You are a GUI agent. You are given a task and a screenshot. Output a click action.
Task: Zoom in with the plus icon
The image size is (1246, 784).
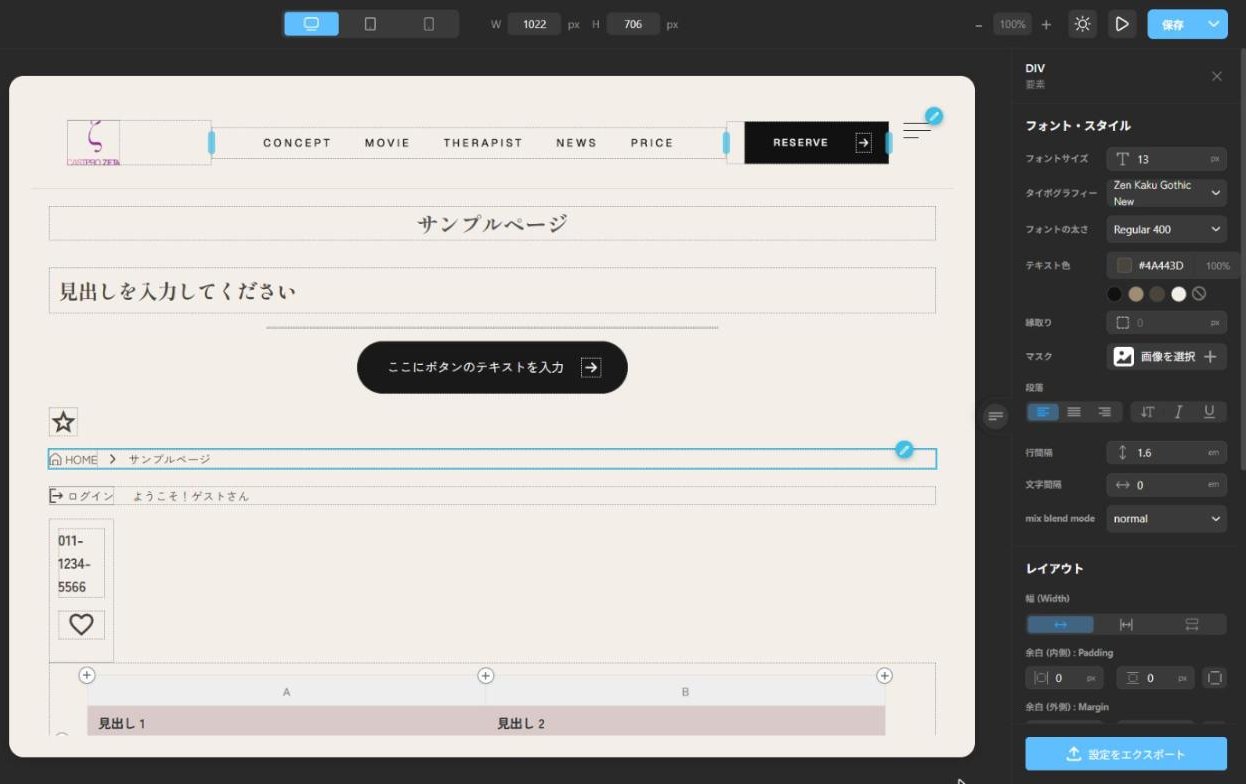[x=1046, y=24]
